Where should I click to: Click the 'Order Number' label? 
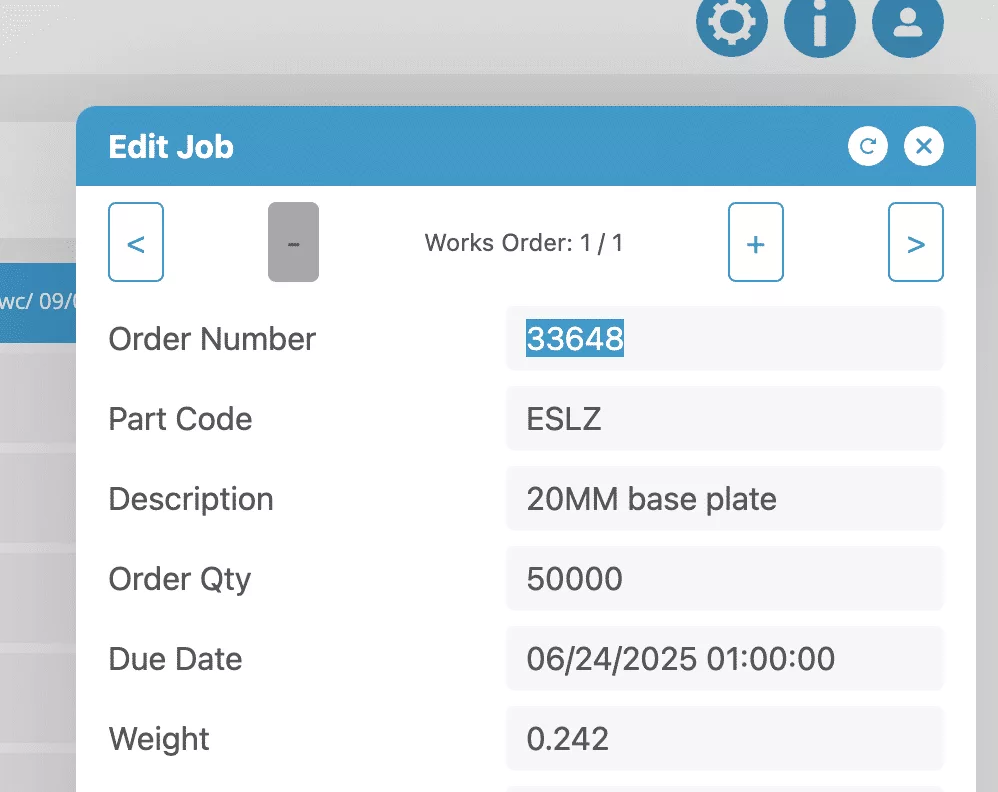[212, 339]
